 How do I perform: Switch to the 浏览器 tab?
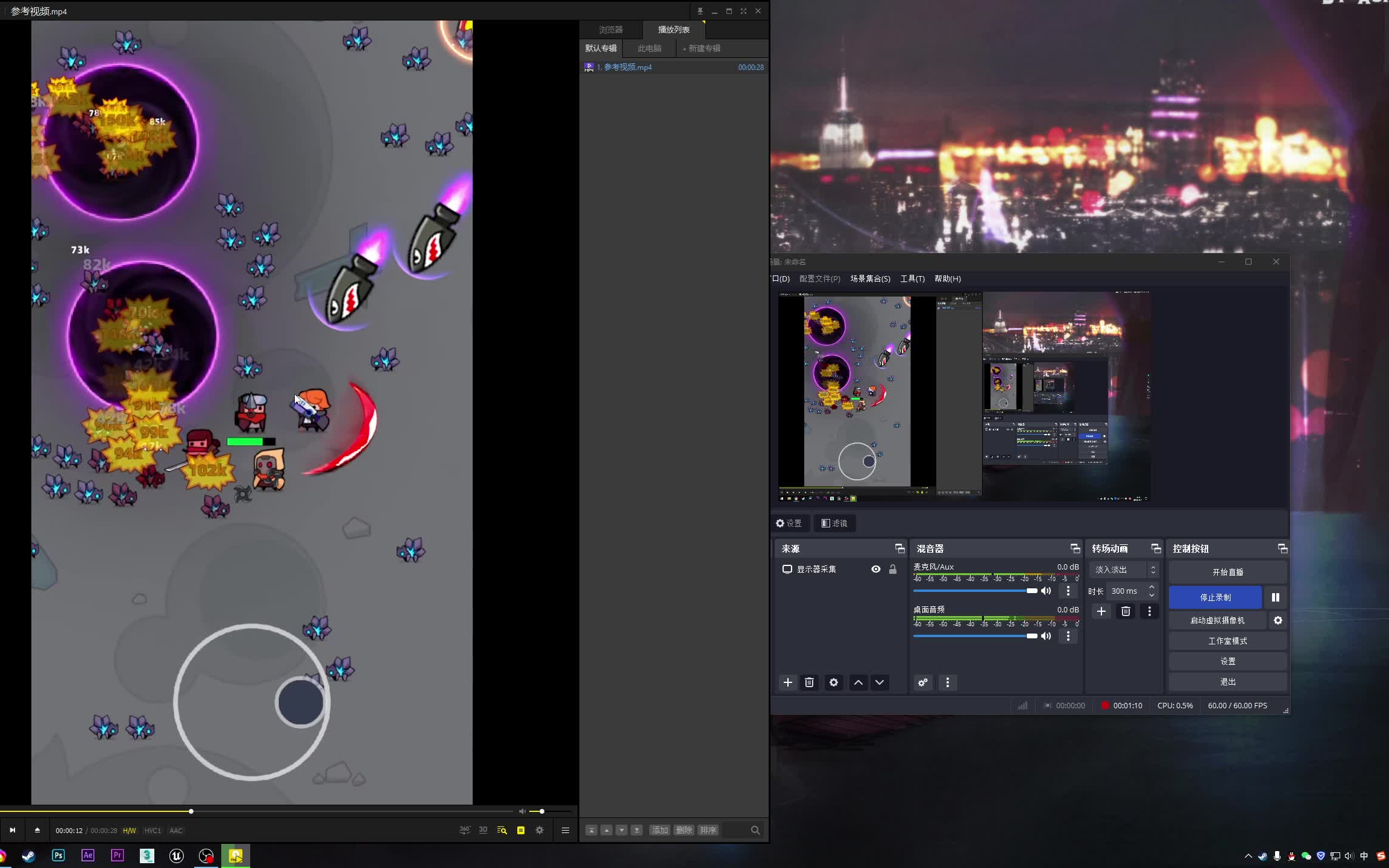[x=610, y=30]
